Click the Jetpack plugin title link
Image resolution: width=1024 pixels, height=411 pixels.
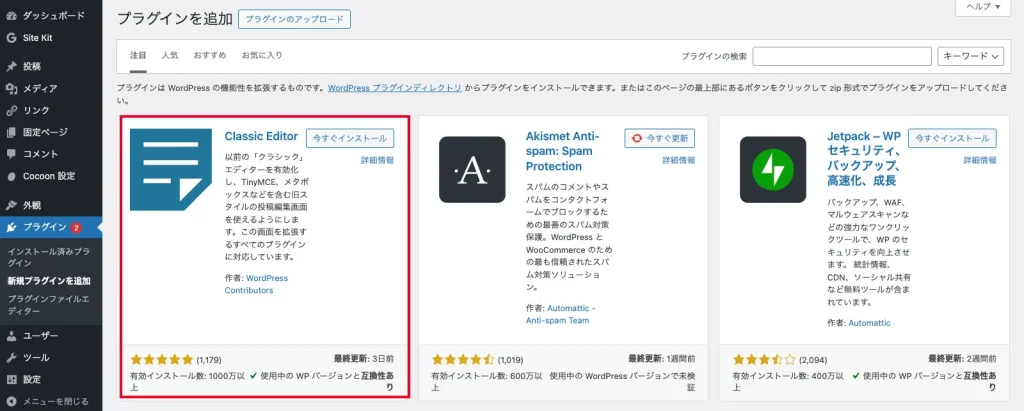pyautogui.click(x=865, y=159)
